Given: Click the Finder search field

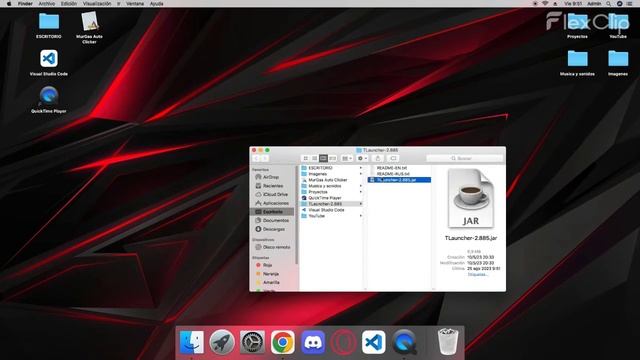Looking at the screenshot, I should click(x=464, y=158).
